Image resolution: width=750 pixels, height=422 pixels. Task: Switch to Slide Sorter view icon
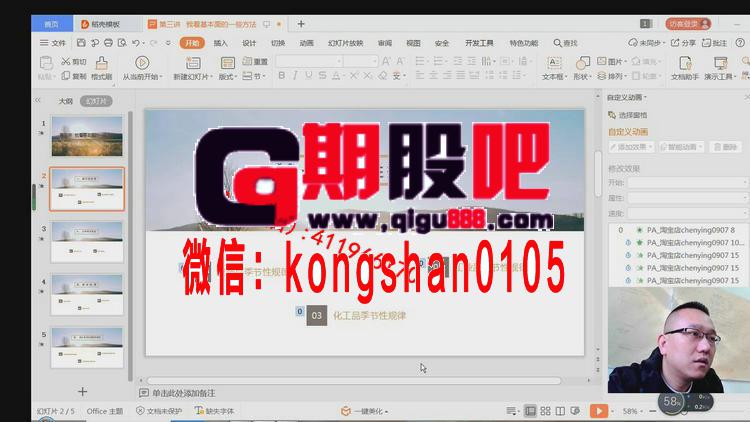click(x=545, y=411)
